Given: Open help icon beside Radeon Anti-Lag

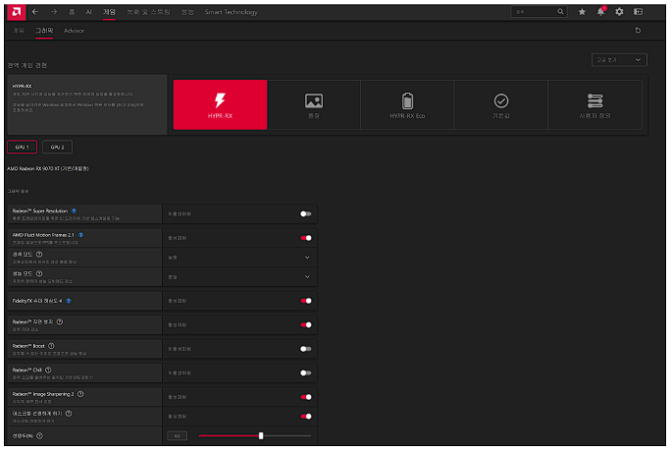Looking at the screenshot, I should [x=60, y=321].
